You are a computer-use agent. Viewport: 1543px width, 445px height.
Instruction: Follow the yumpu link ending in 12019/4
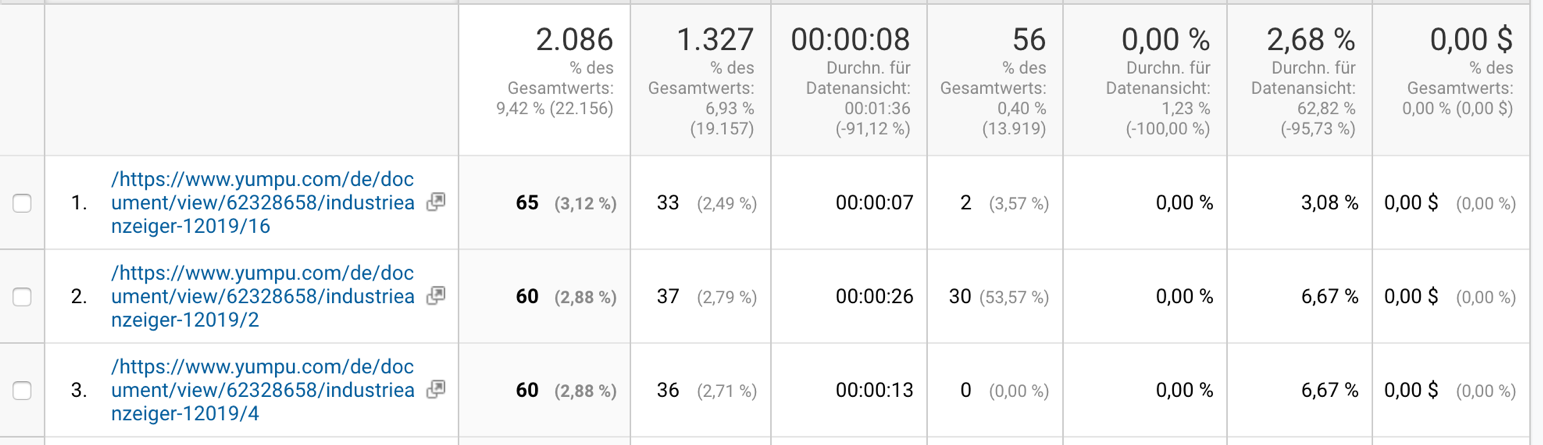point(264,390)
